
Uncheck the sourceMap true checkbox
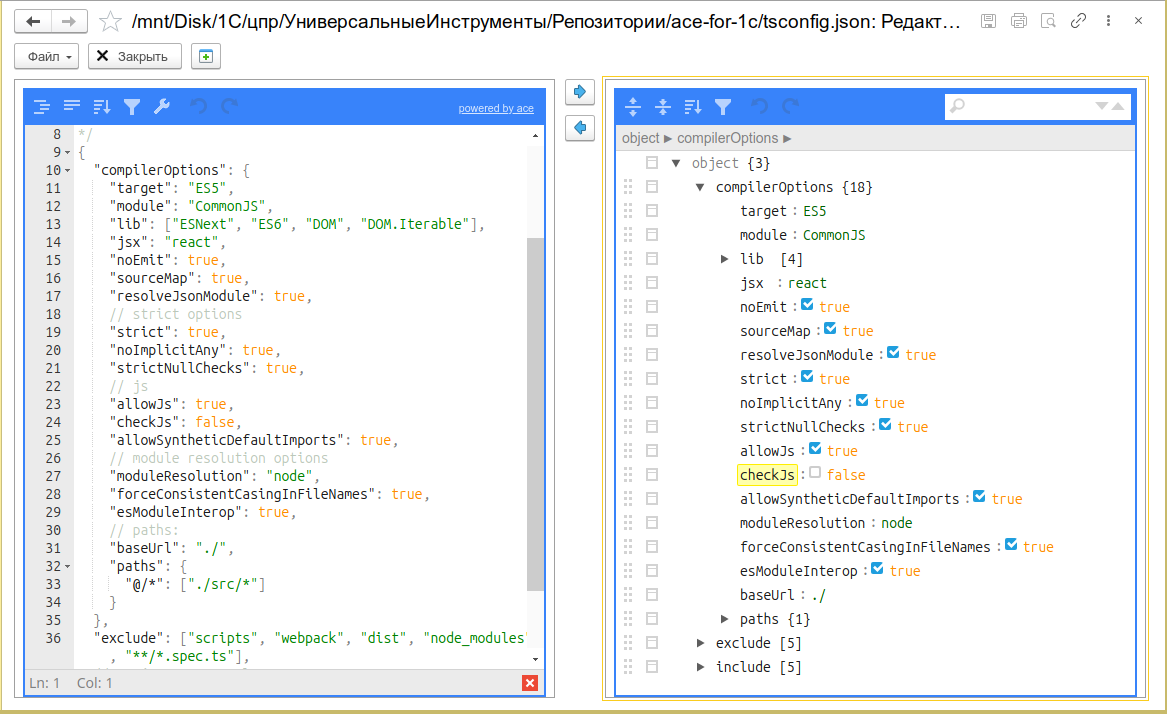(x=831, y=328)
